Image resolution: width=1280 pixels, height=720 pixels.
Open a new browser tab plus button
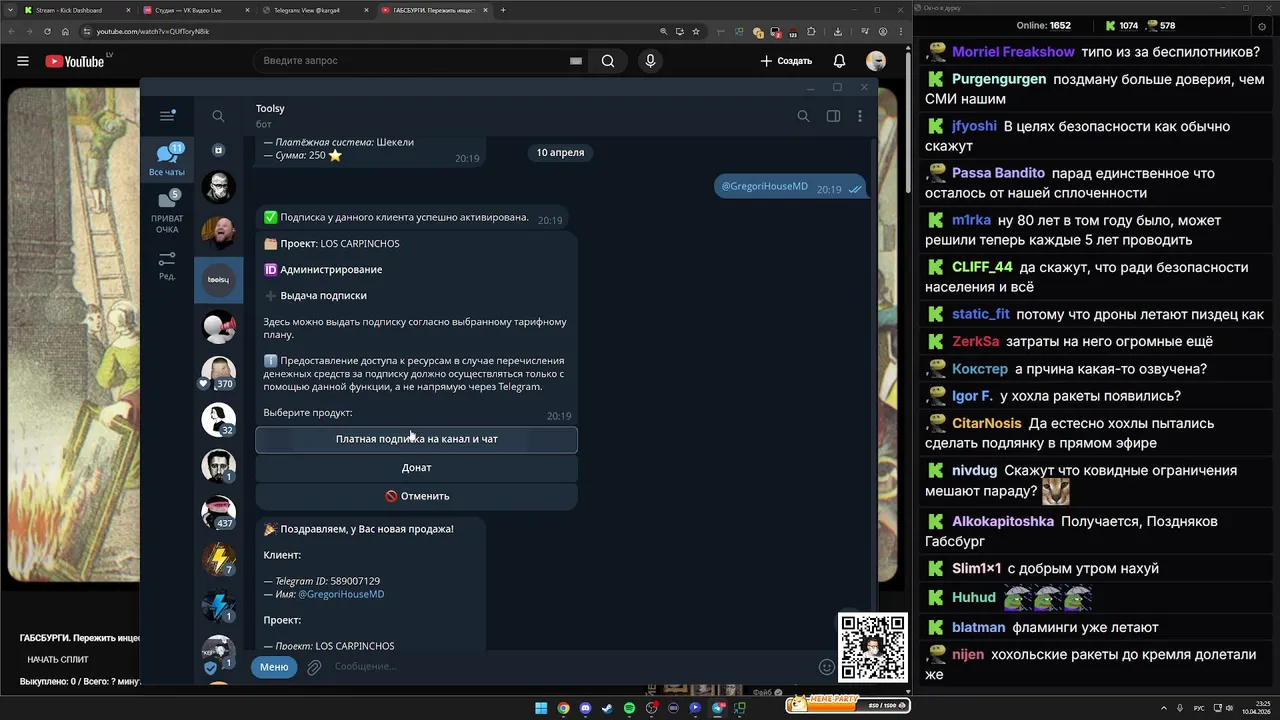coord(503,10)
